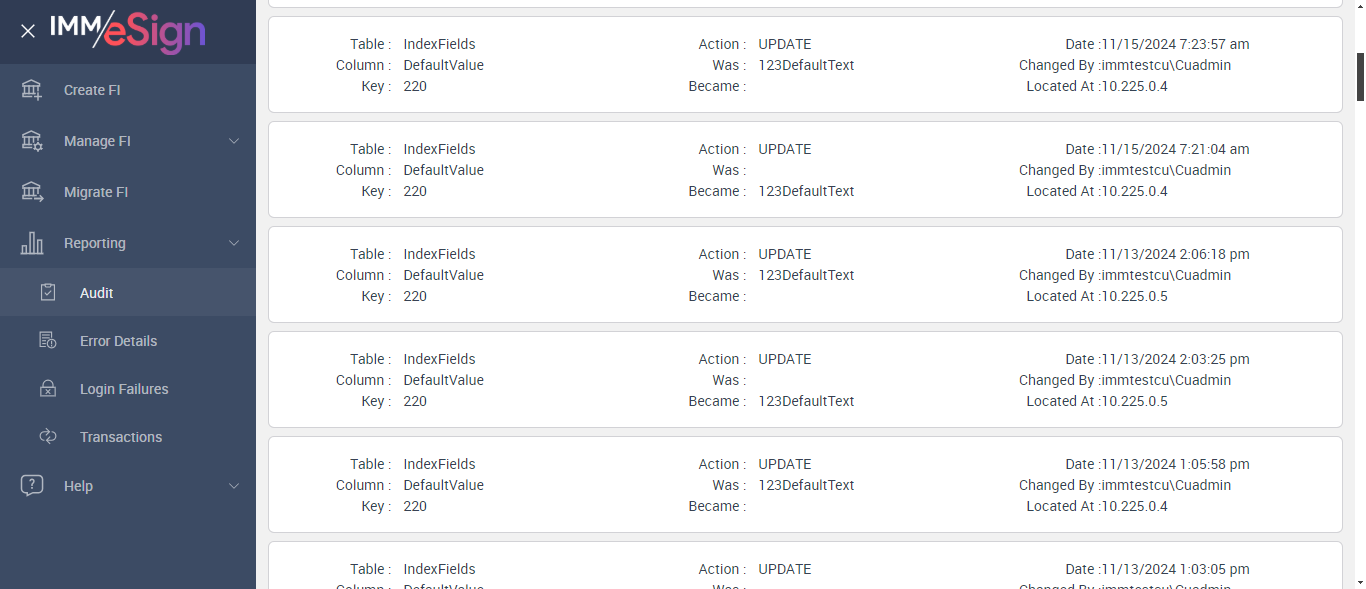Viewport: 1366px width, 589px height.
Task: Click the Login Failures lock icon
Action: click(x=48, y=389)
